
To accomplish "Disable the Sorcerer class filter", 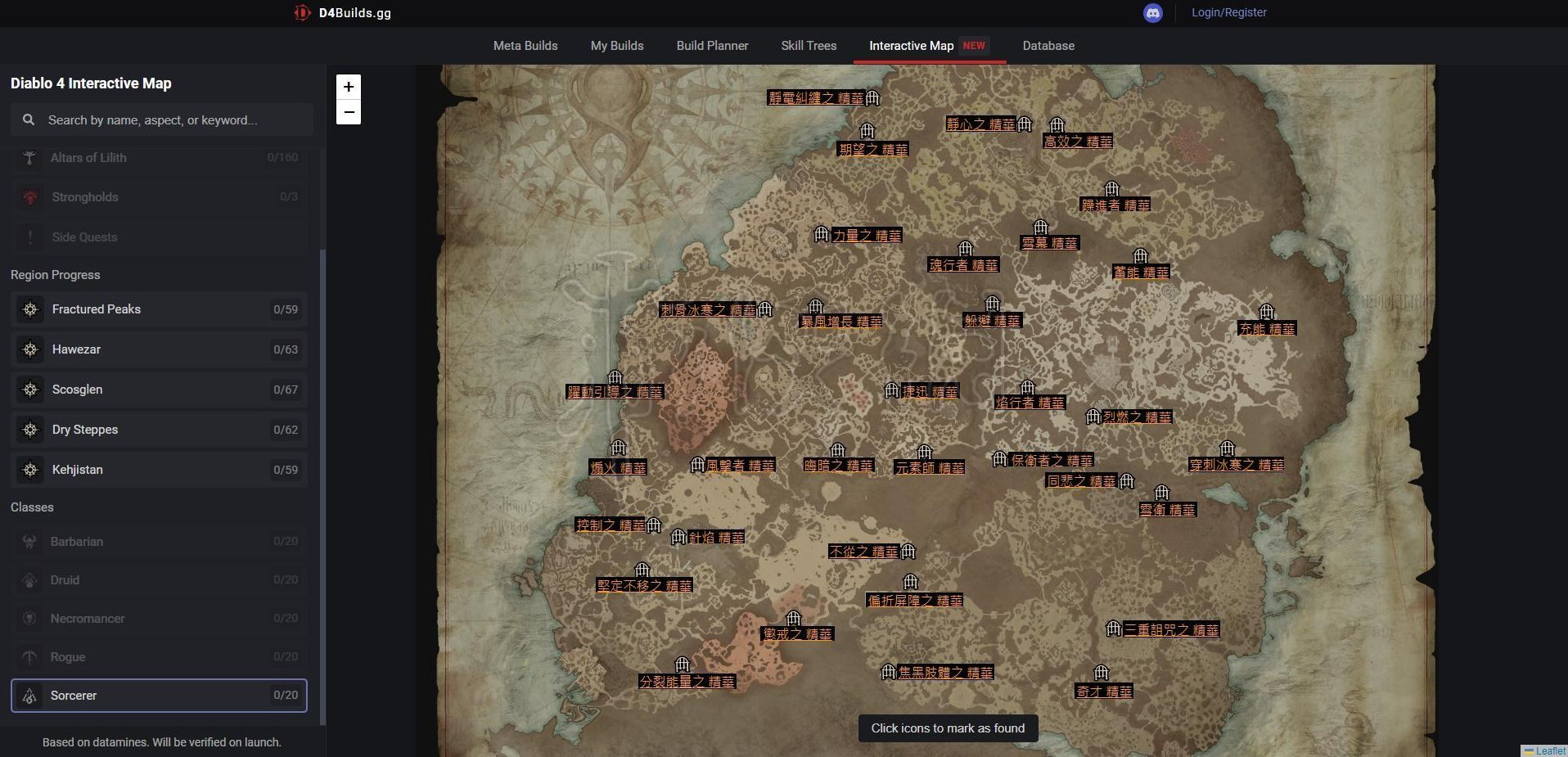I will pyautogui.click(x=159, y=696).
